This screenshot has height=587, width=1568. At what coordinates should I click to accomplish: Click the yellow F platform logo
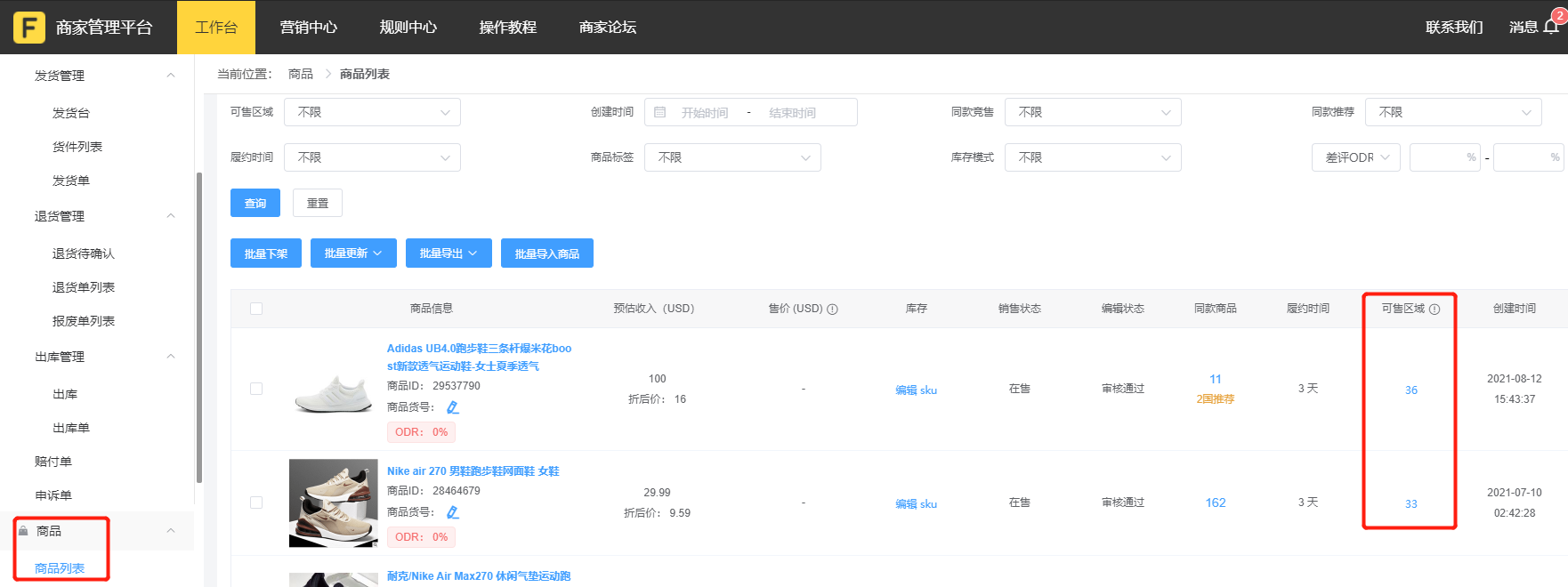(x=28, y=28)
